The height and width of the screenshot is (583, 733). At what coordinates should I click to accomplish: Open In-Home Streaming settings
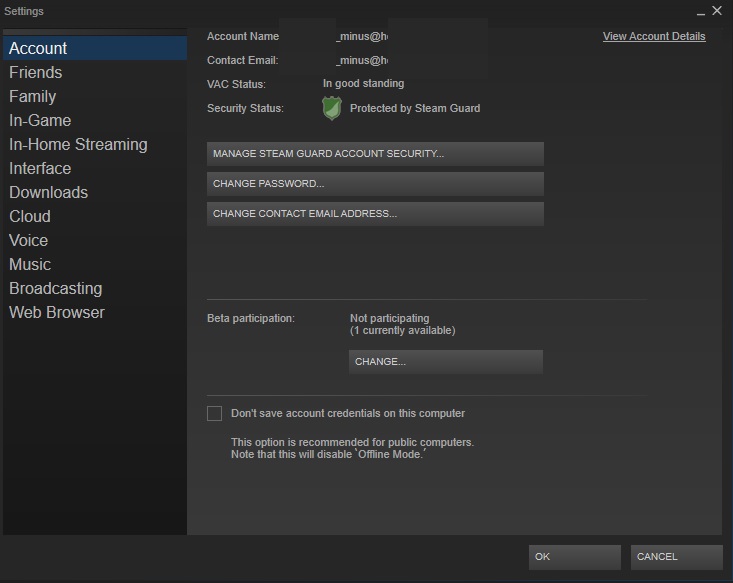95,144
